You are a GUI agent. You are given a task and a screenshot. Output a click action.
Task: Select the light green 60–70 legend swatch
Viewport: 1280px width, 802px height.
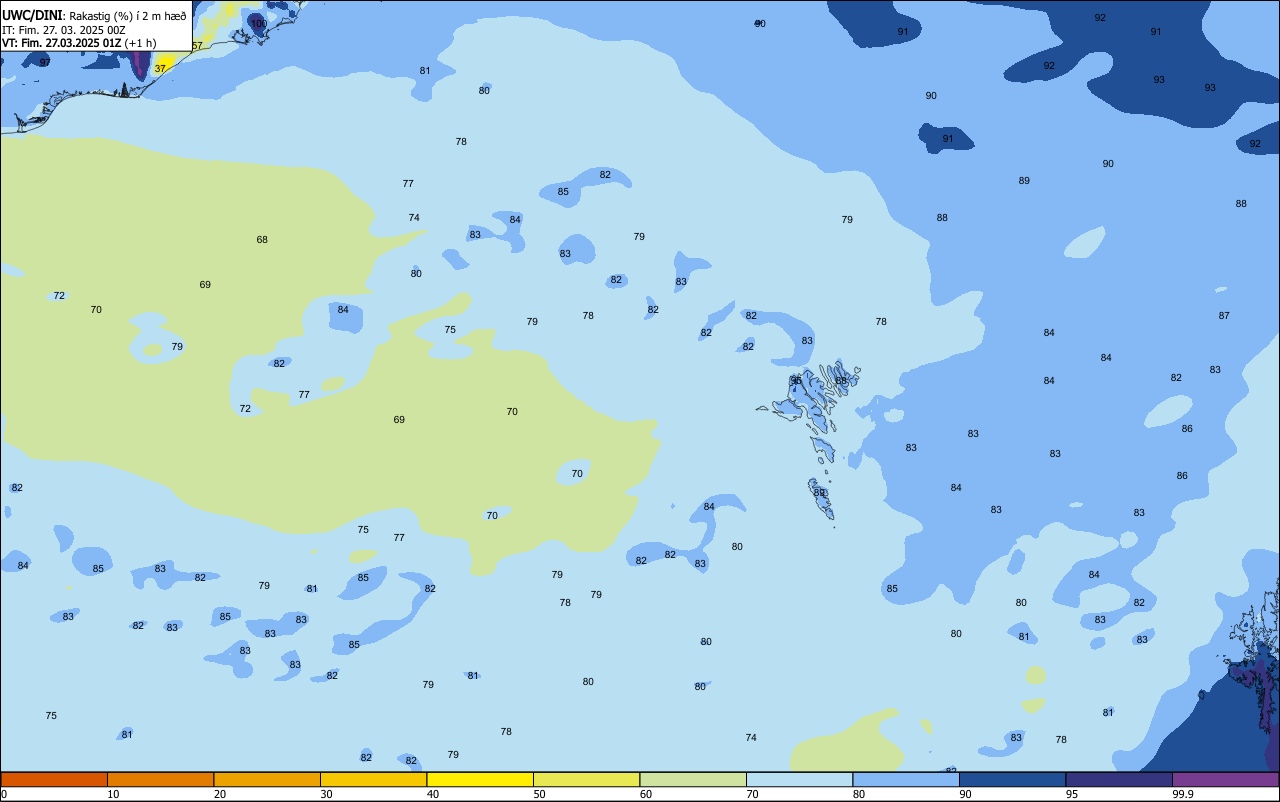pyautogui.click(x=693, y=779)
